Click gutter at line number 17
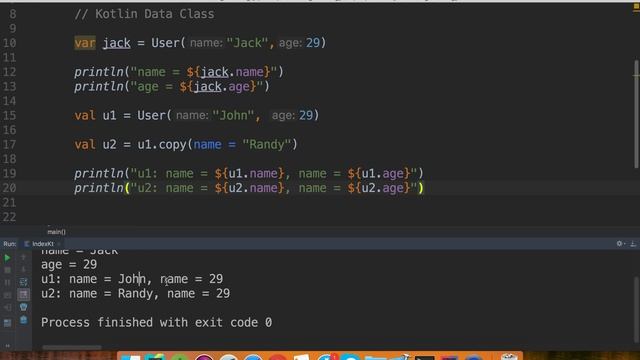Image resolution: width=640 pixels, height=360 pixels. tap(9, 144)
